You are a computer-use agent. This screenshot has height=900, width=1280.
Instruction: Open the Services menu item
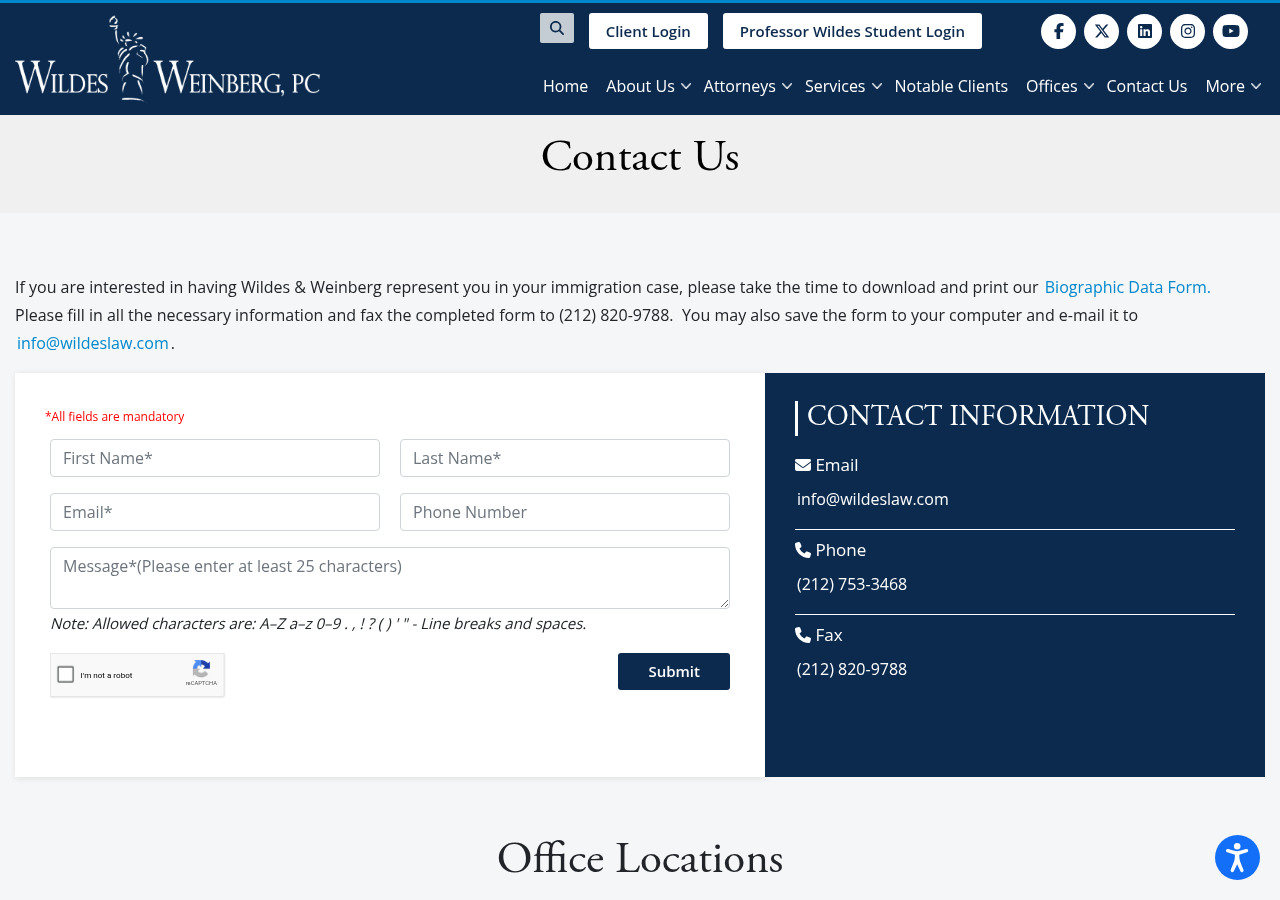point(835,86)
